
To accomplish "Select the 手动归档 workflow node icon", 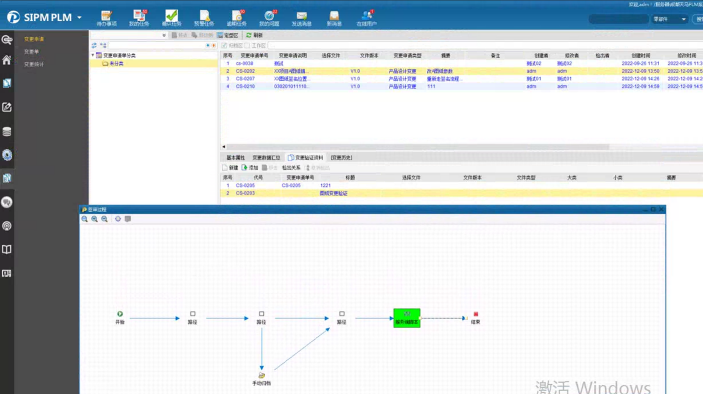I will click(261, 375).
